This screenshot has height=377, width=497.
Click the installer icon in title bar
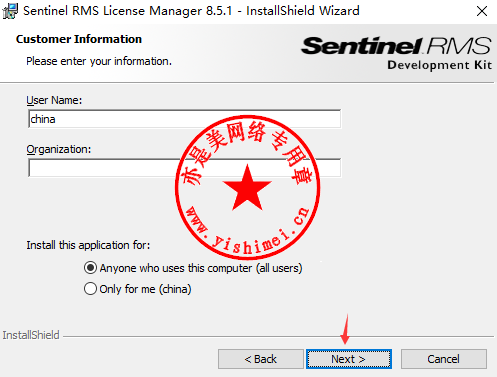tap(10, 11)
